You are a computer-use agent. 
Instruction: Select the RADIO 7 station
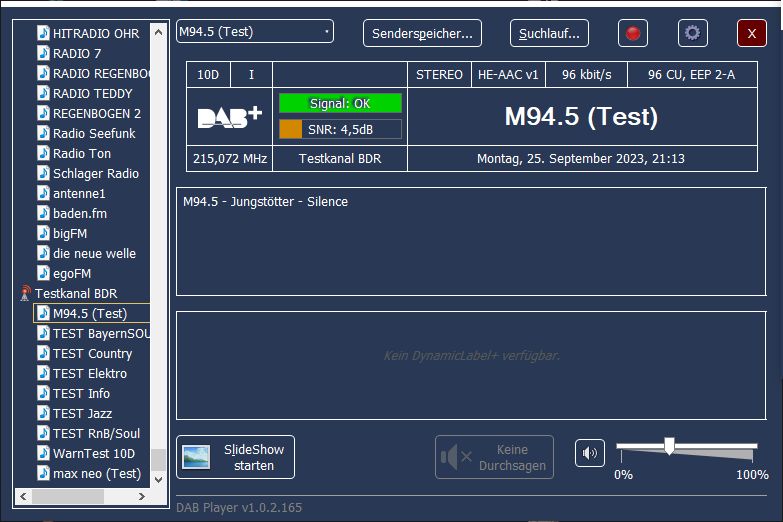click(77, 53)
